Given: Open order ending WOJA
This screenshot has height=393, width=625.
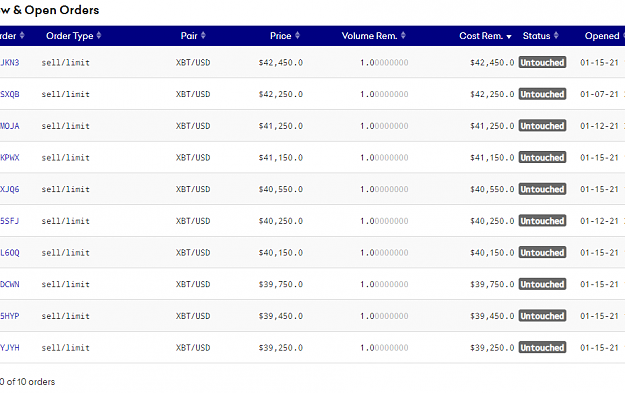Looking at the screenshot, I should tap(10, 126).
